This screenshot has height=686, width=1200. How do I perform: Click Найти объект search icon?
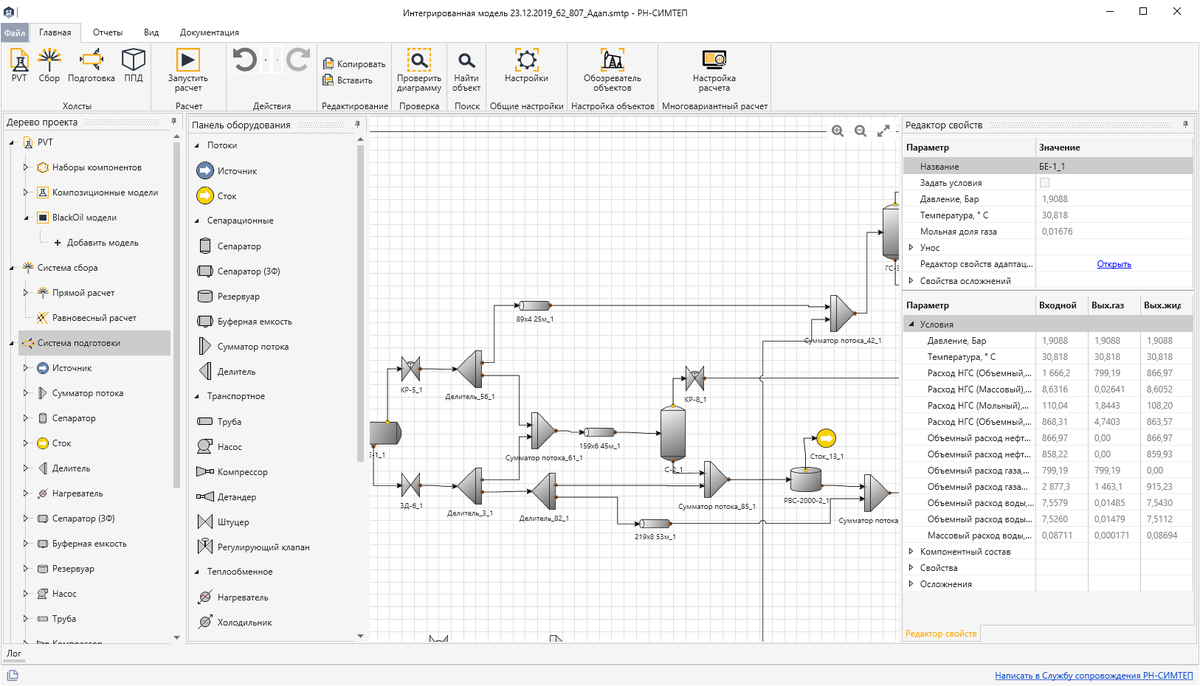466,60
